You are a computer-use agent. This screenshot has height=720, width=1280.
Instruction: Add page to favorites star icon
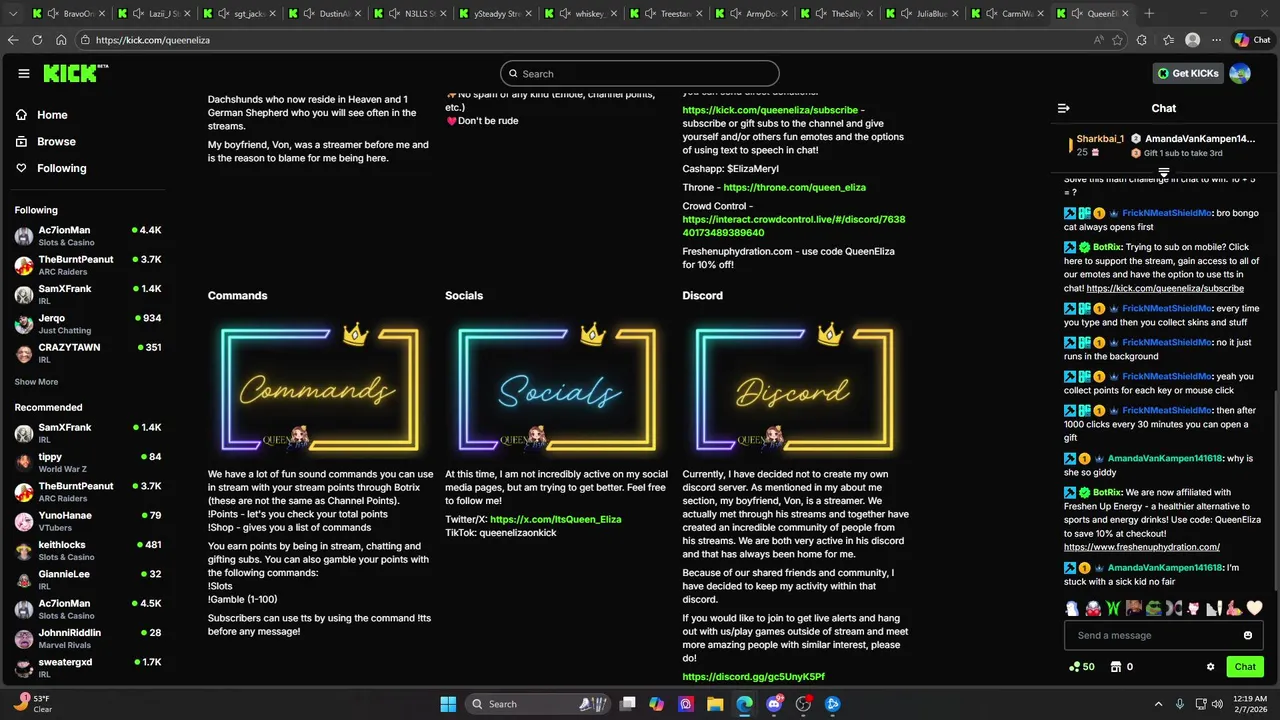click(1119, 40)
